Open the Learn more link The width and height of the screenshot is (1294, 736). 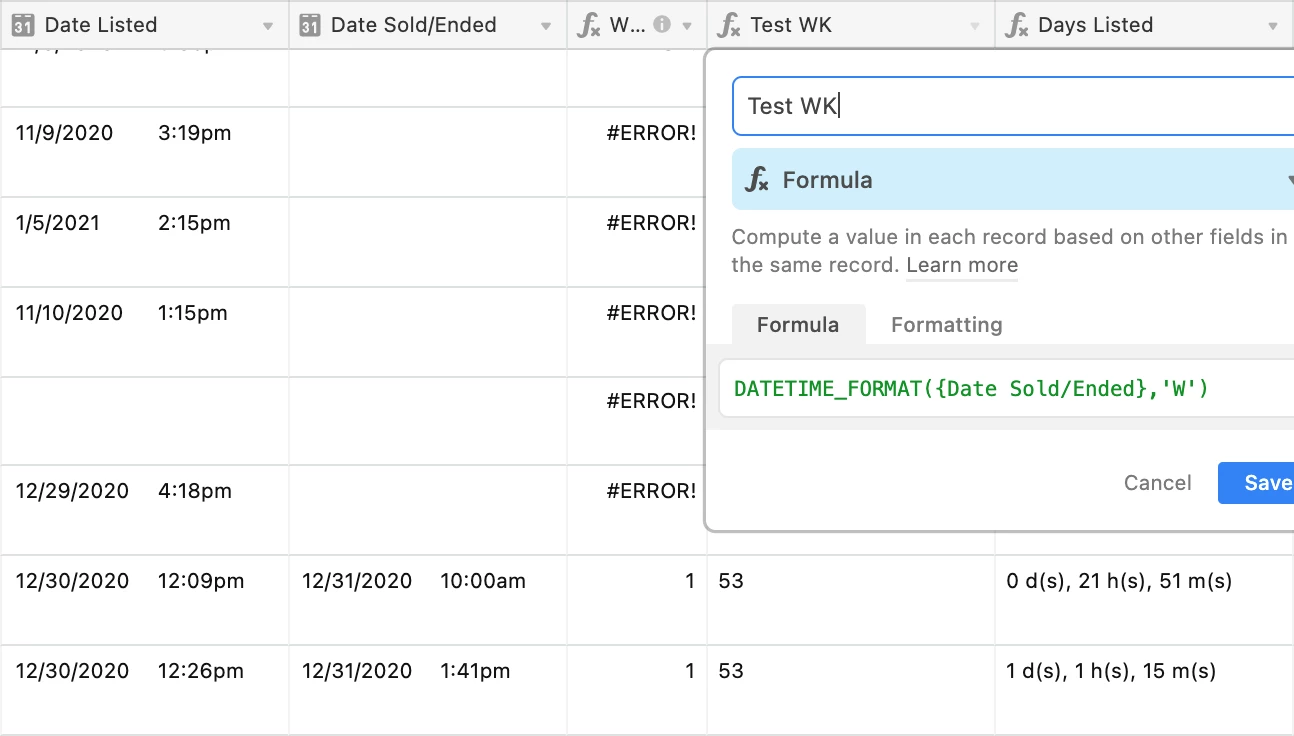(962, 266)
